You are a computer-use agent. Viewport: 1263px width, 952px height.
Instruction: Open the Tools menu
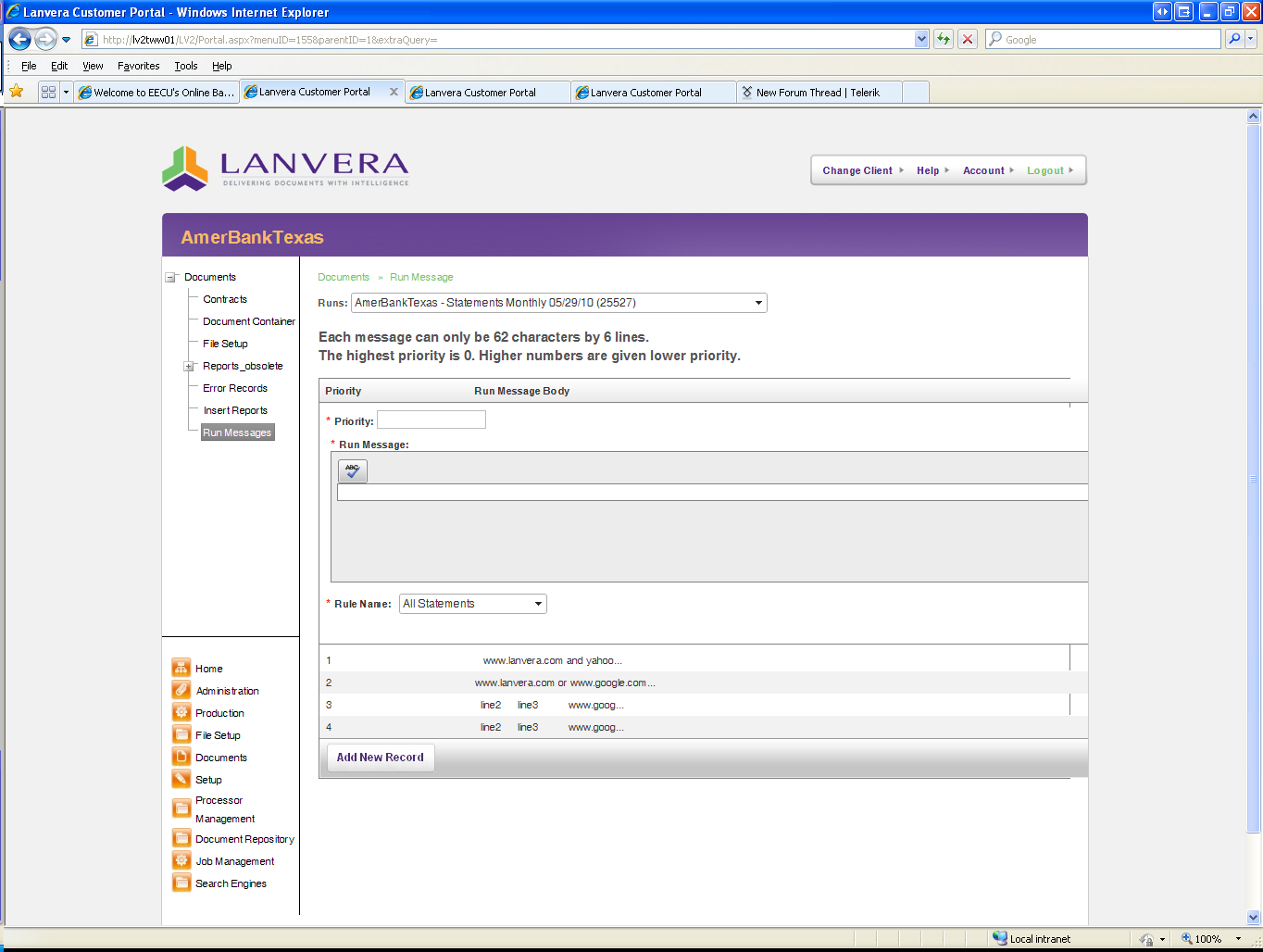pyautogui.click(x=186, y=66)
